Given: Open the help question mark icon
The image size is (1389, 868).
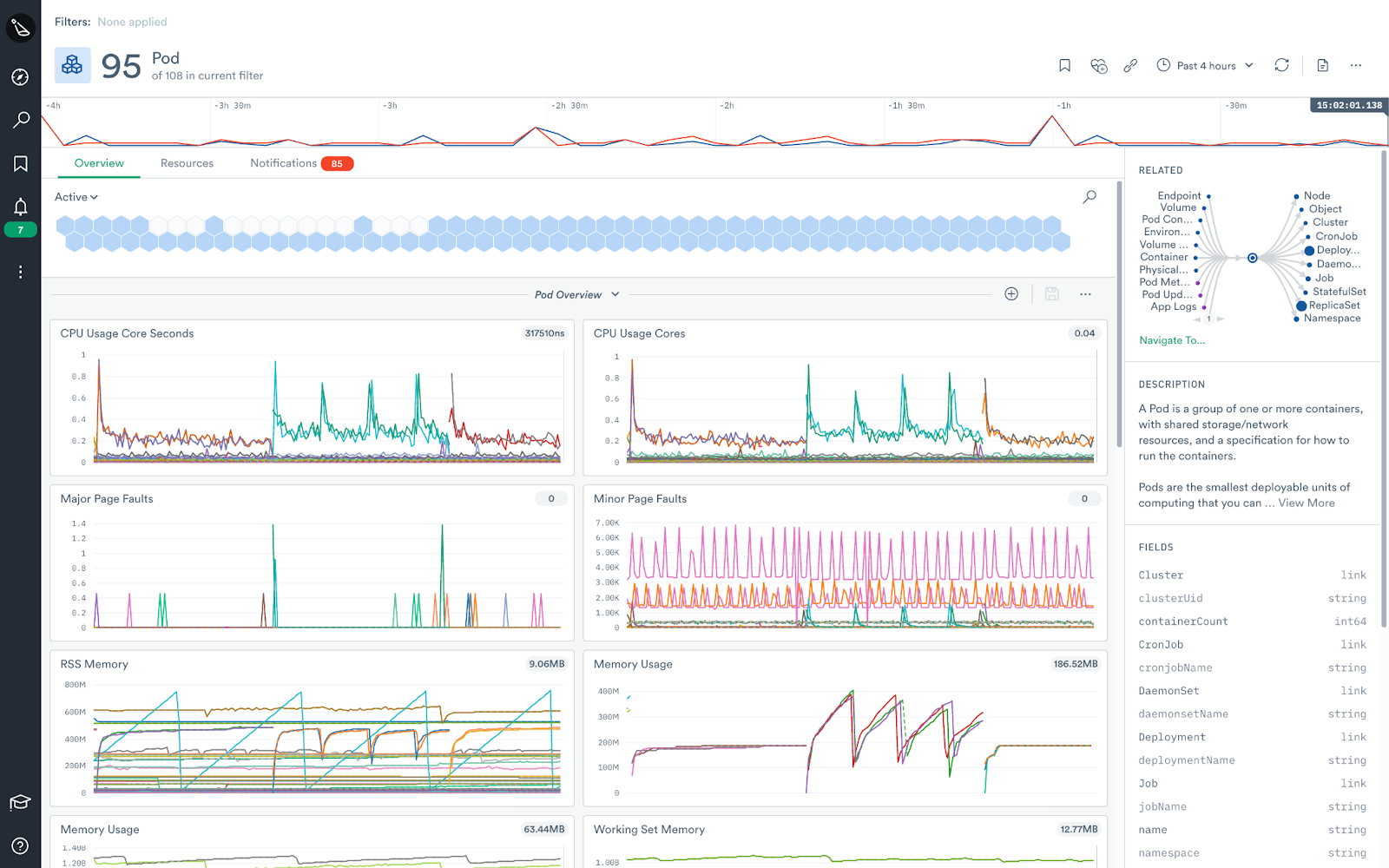Looking at the screenshot, I should click(21, 846).
